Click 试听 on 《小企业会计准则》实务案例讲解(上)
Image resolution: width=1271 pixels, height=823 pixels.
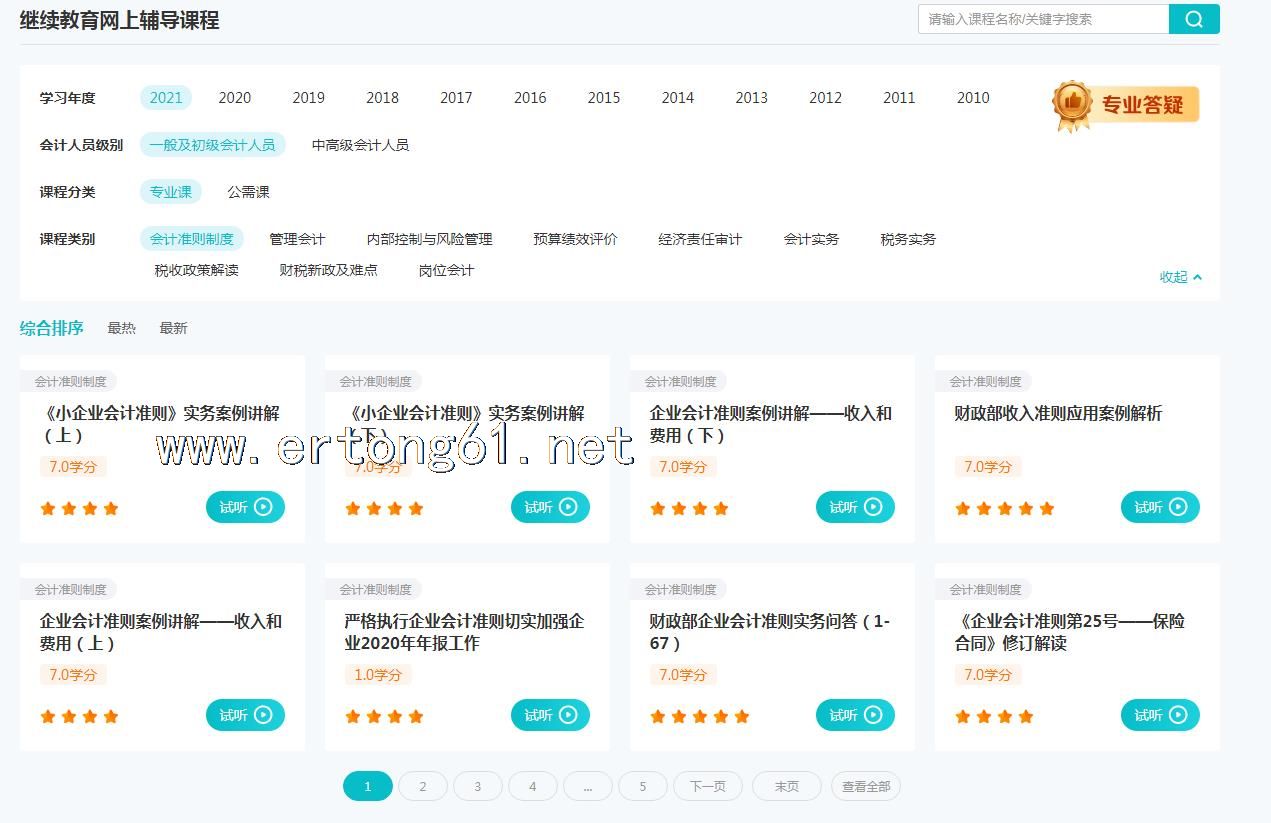click(x=245, y=507)
